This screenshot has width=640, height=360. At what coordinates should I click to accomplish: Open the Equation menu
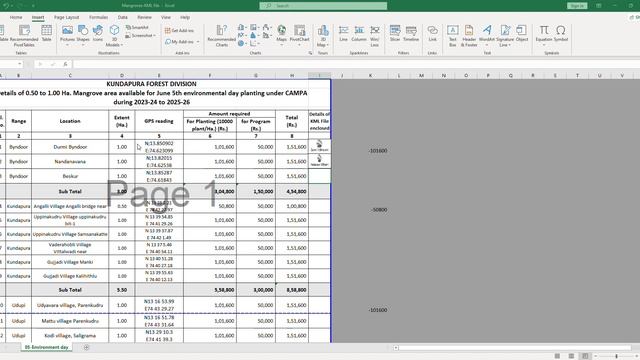coord(544,35)
